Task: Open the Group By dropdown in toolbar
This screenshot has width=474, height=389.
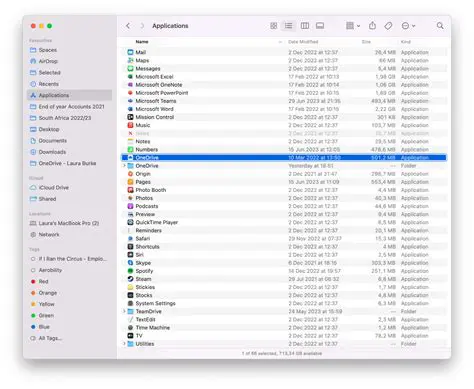Action: [353, 26]
